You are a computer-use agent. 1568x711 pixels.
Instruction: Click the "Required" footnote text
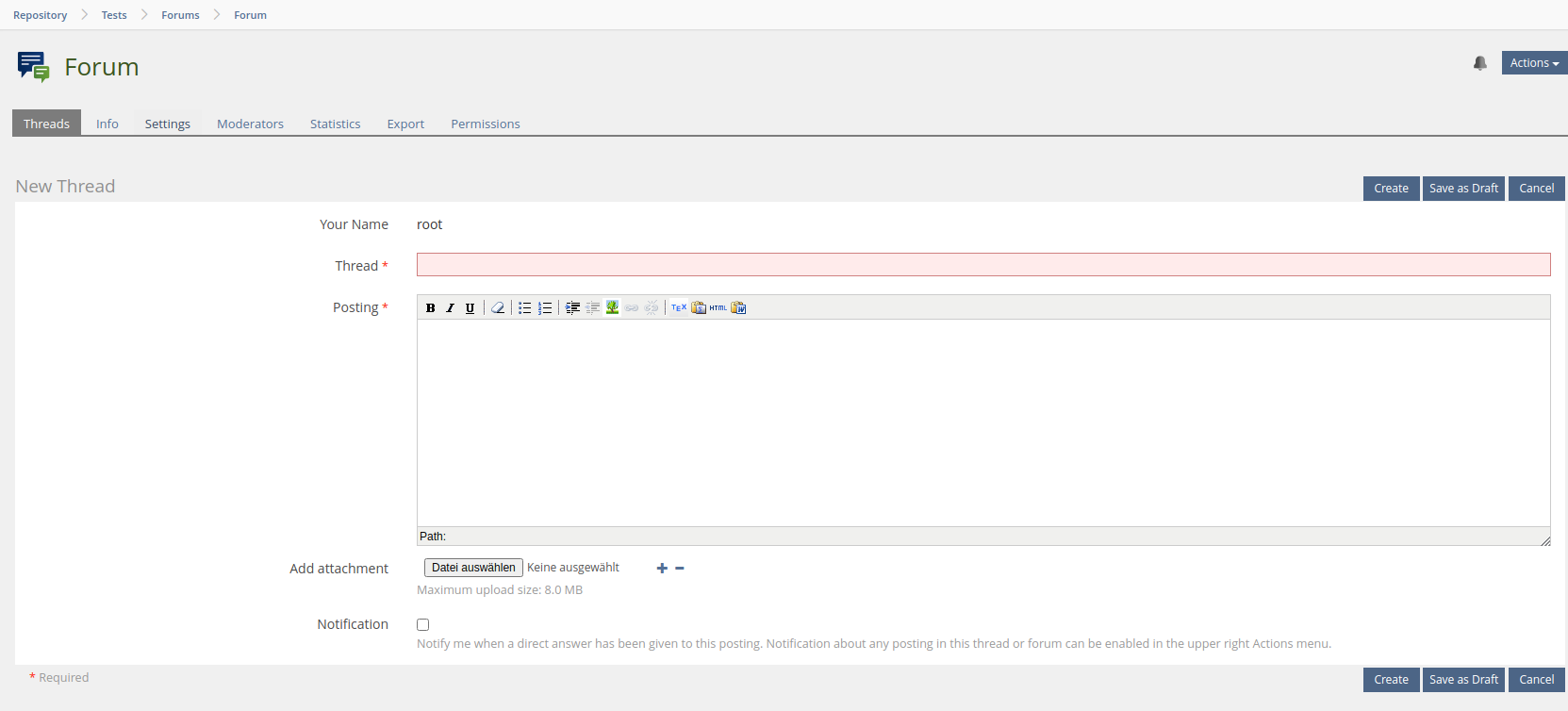pyautogui.click(x=64, y=678)
